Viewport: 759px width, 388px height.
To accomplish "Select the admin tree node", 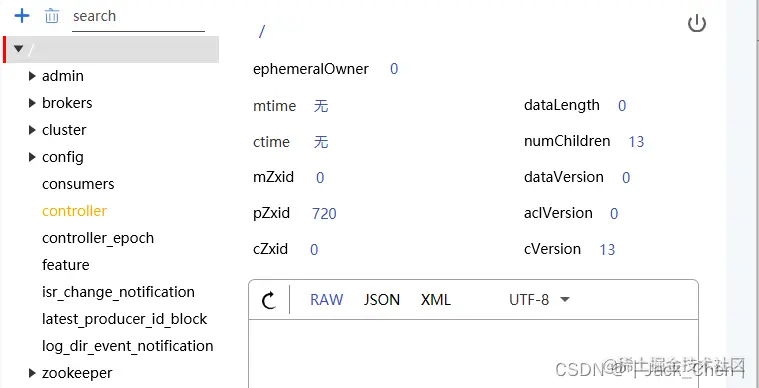I will point(63,76).
